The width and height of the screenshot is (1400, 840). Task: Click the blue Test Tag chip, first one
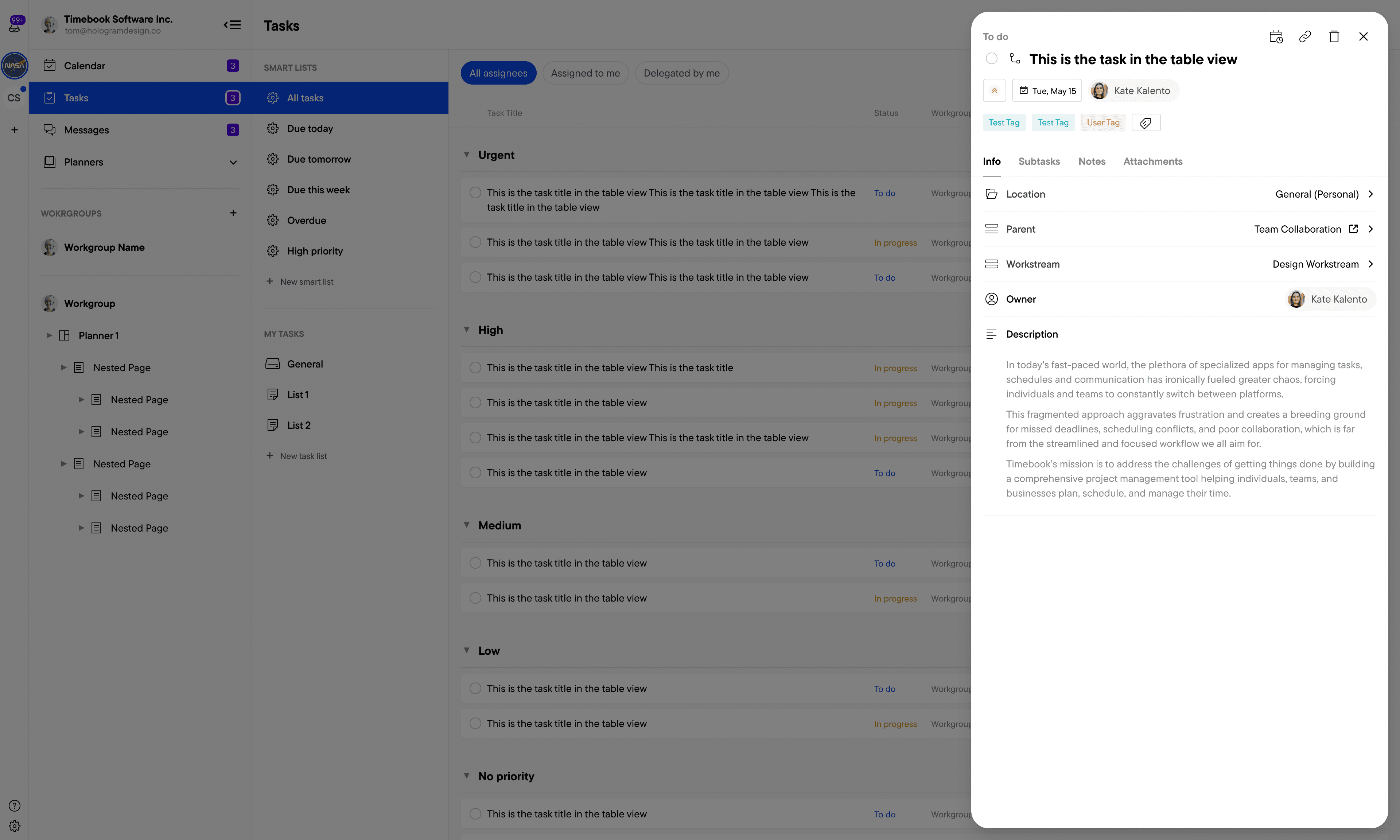pos(1004,123)
